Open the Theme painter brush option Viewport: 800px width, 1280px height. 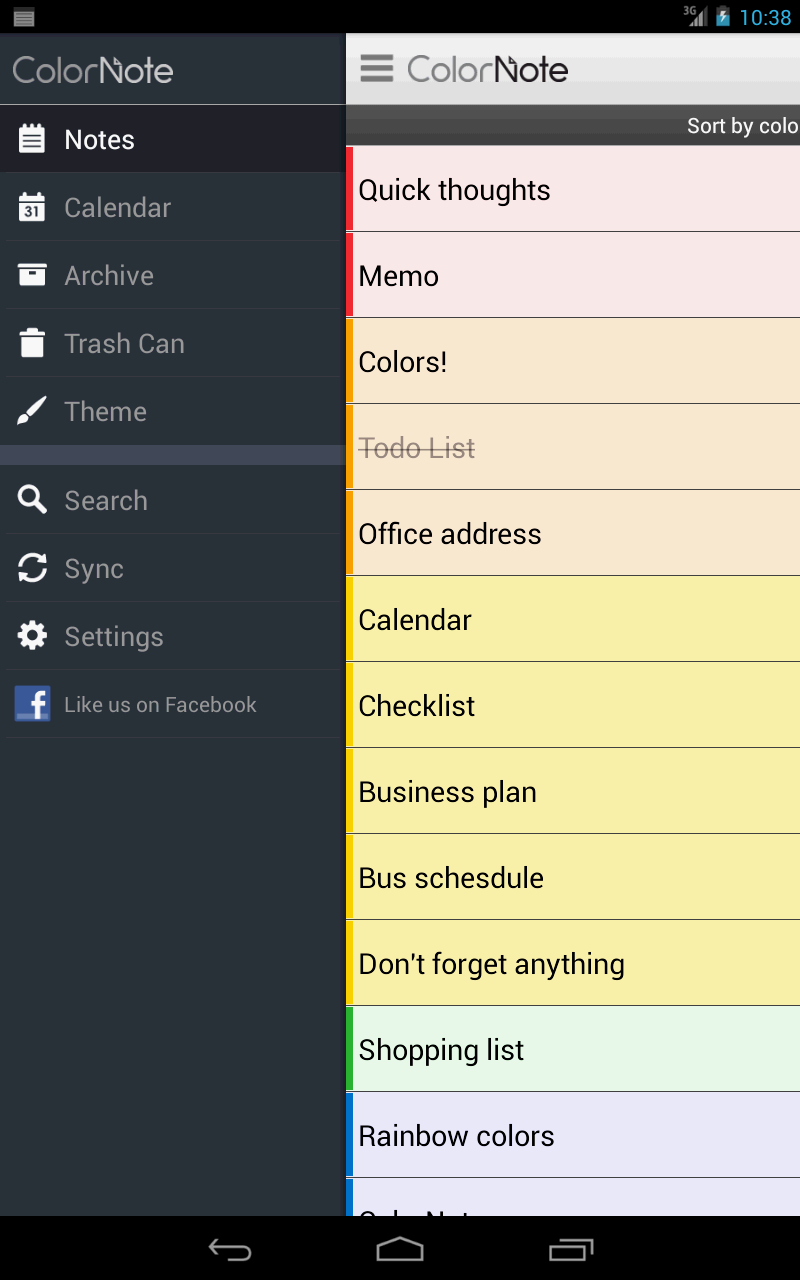pos(31,411)
